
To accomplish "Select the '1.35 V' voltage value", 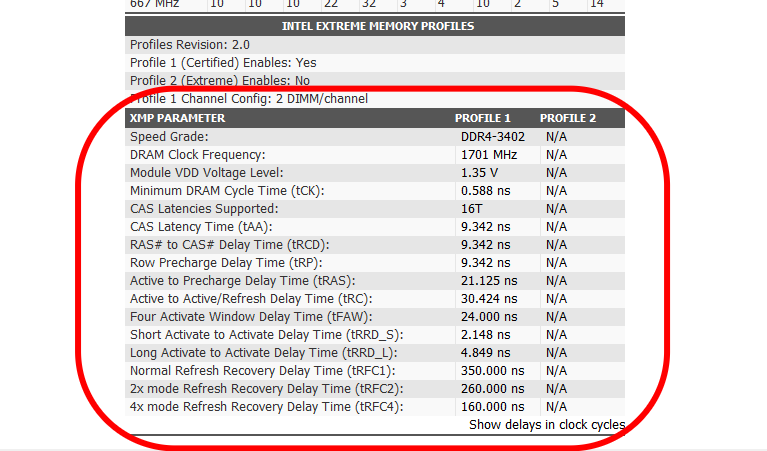I will pyautogui.click(x=479, y=173).
